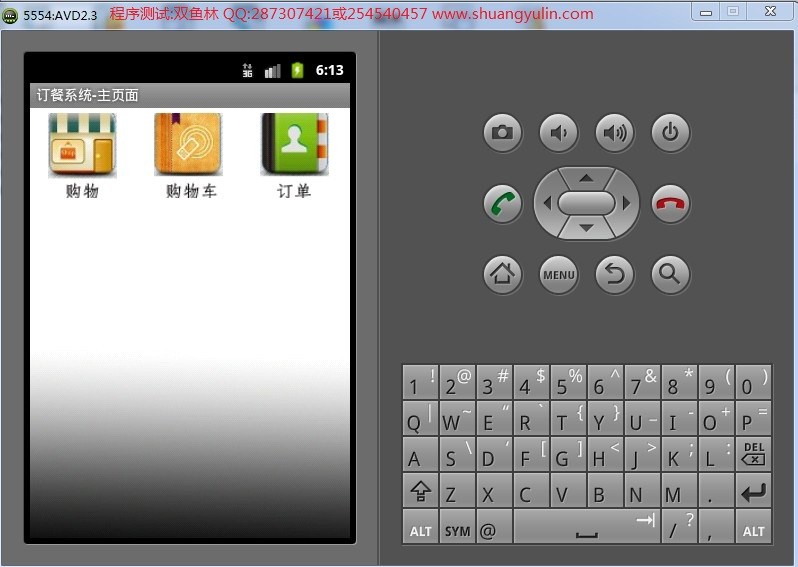Open the 购物车 shopping cart icon
The width and height of the screenshot is (798, 567).
(x=188, y=145)
